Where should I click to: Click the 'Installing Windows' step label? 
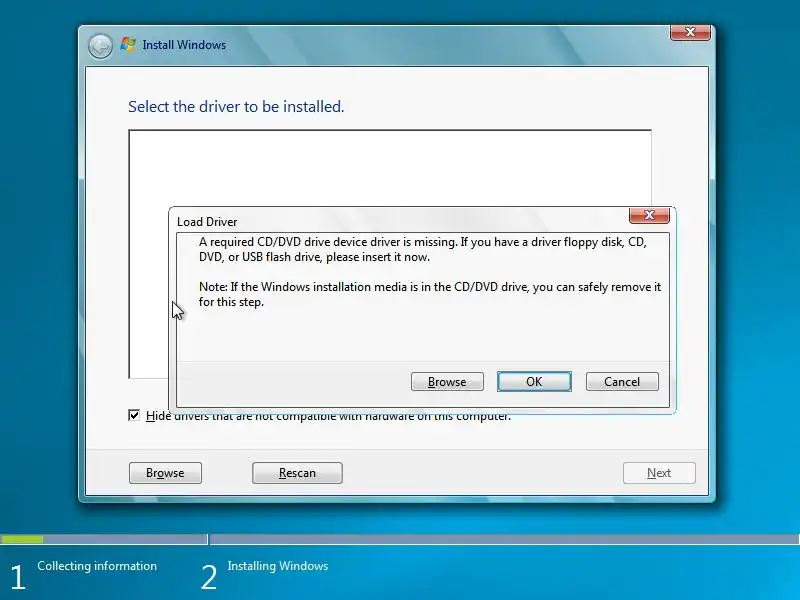[278, 566]
